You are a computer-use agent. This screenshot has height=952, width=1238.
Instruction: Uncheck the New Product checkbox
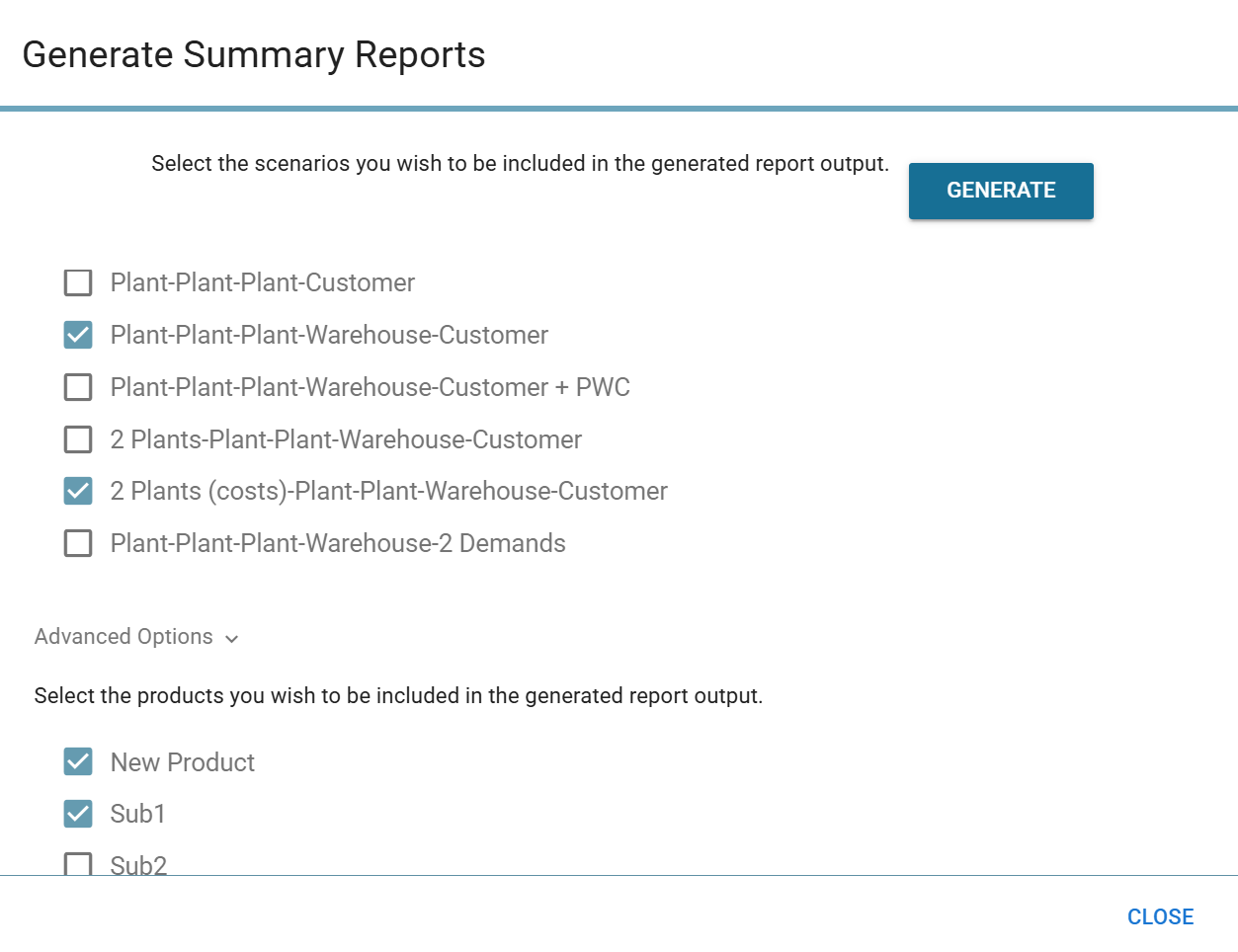pyautogui.click(x=78, y=761)
